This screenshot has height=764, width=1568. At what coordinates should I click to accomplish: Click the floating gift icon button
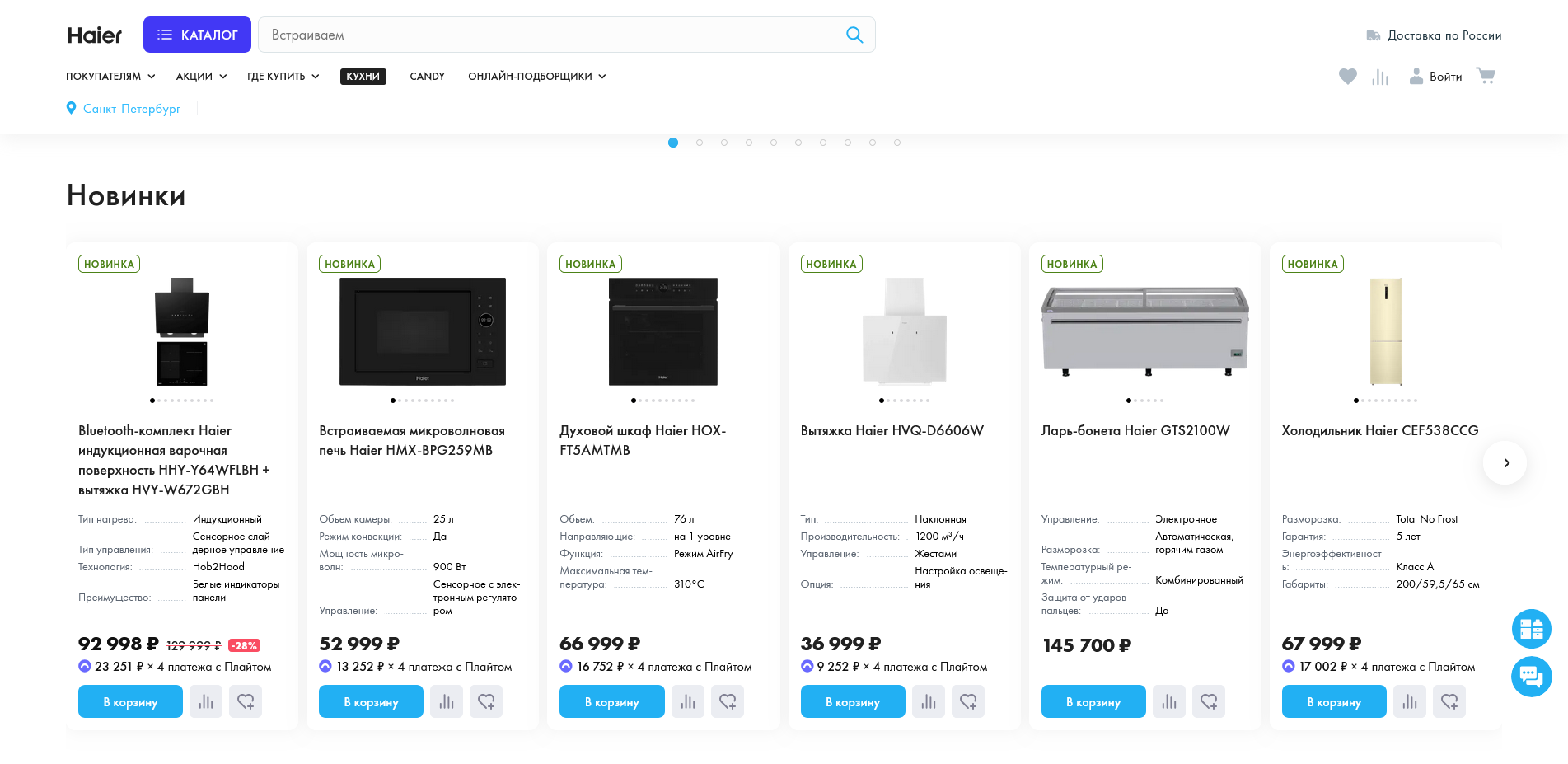pos(1531,629)
